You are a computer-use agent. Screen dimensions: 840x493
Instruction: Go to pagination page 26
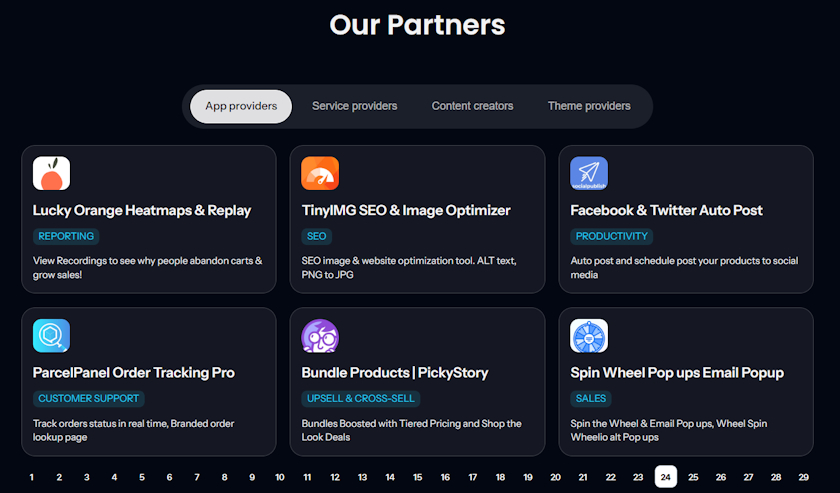(721, 477)
